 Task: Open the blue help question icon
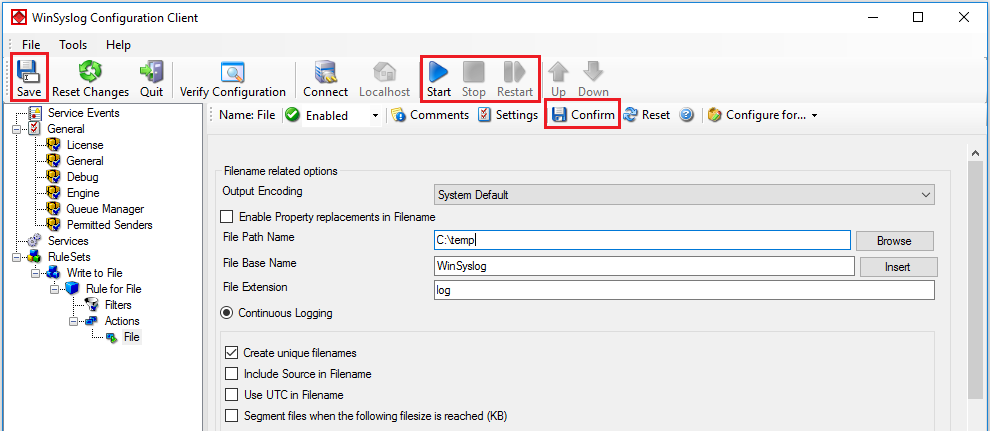686,115
